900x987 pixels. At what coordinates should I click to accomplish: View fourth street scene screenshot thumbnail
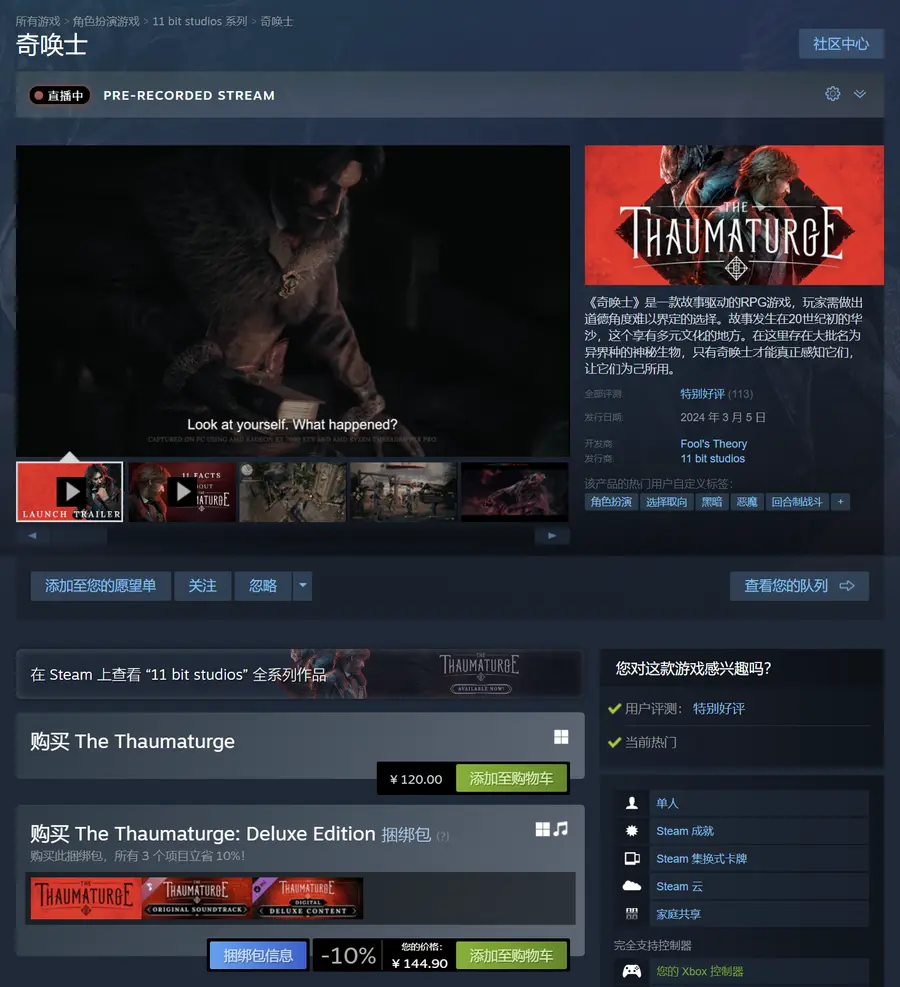[x=403, y=492]
